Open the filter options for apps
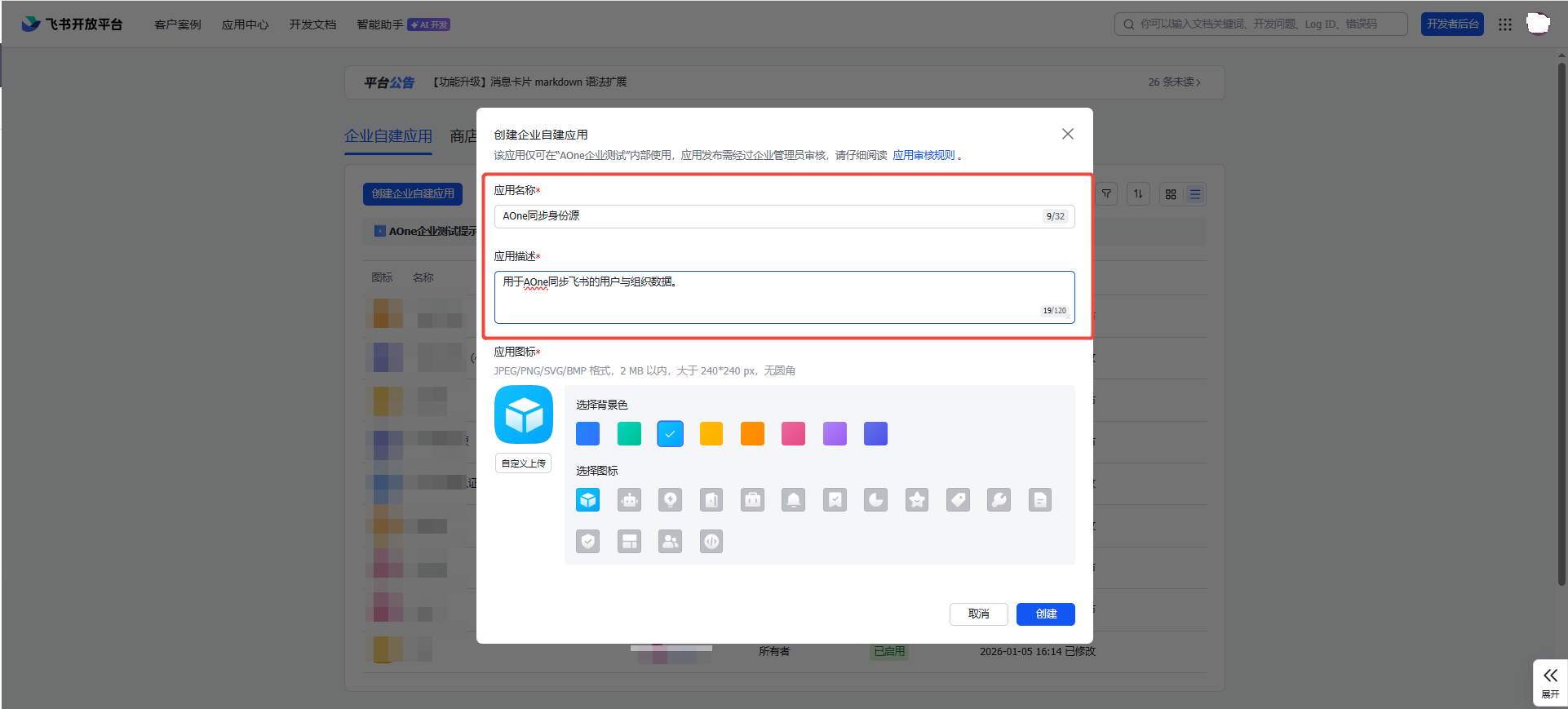The height and width of the screenshot is (709, 1568). pos(1106,194)
